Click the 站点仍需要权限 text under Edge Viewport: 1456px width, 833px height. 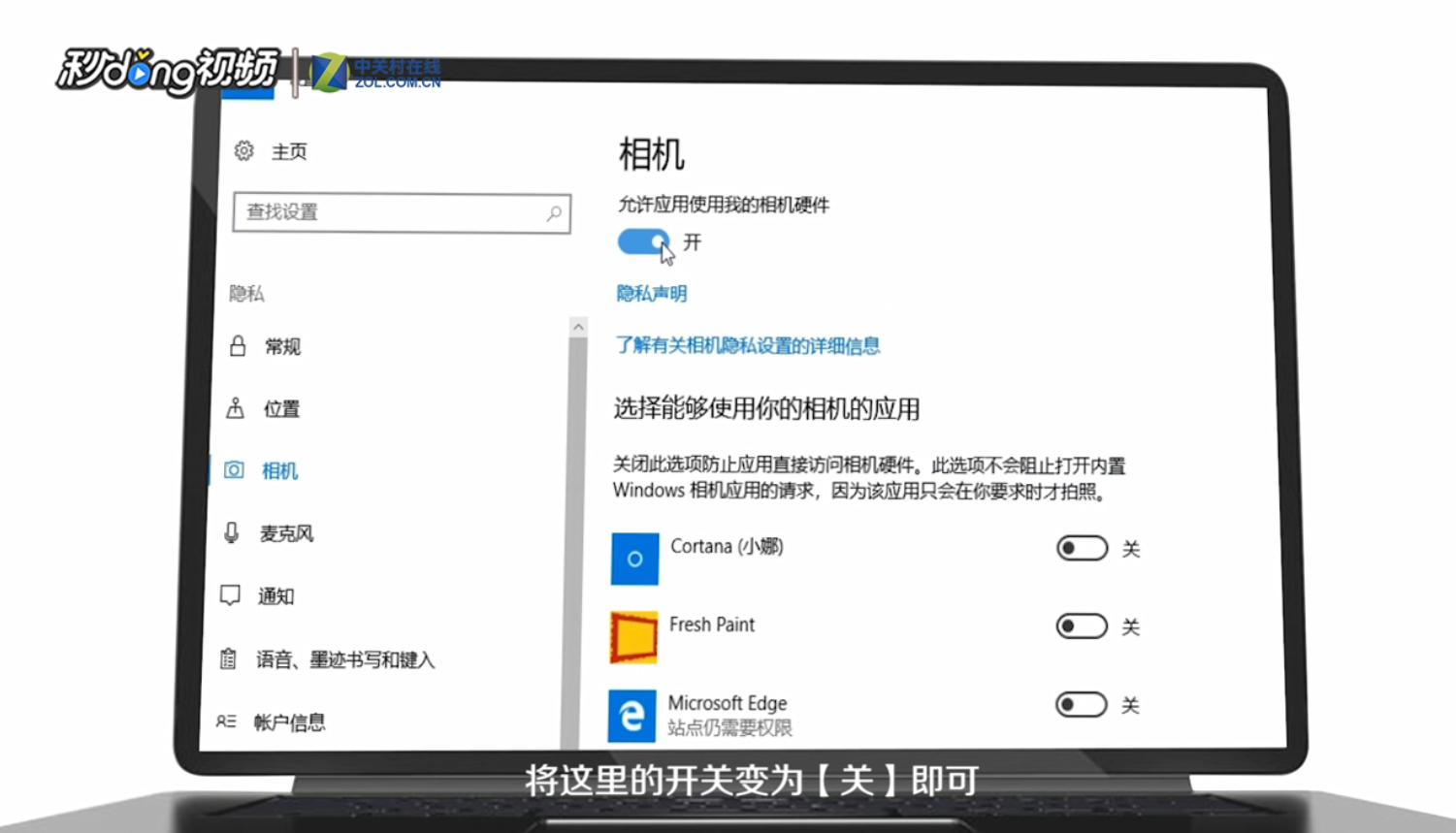[729, 728]
